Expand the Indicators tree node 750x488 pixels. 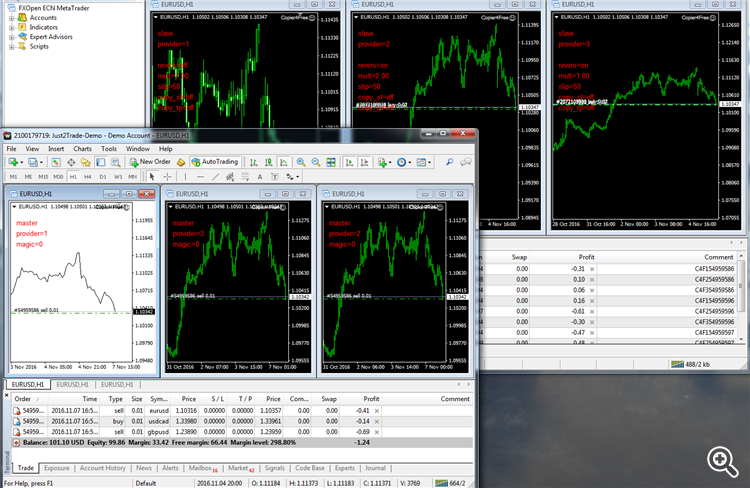tap(11, 27)
